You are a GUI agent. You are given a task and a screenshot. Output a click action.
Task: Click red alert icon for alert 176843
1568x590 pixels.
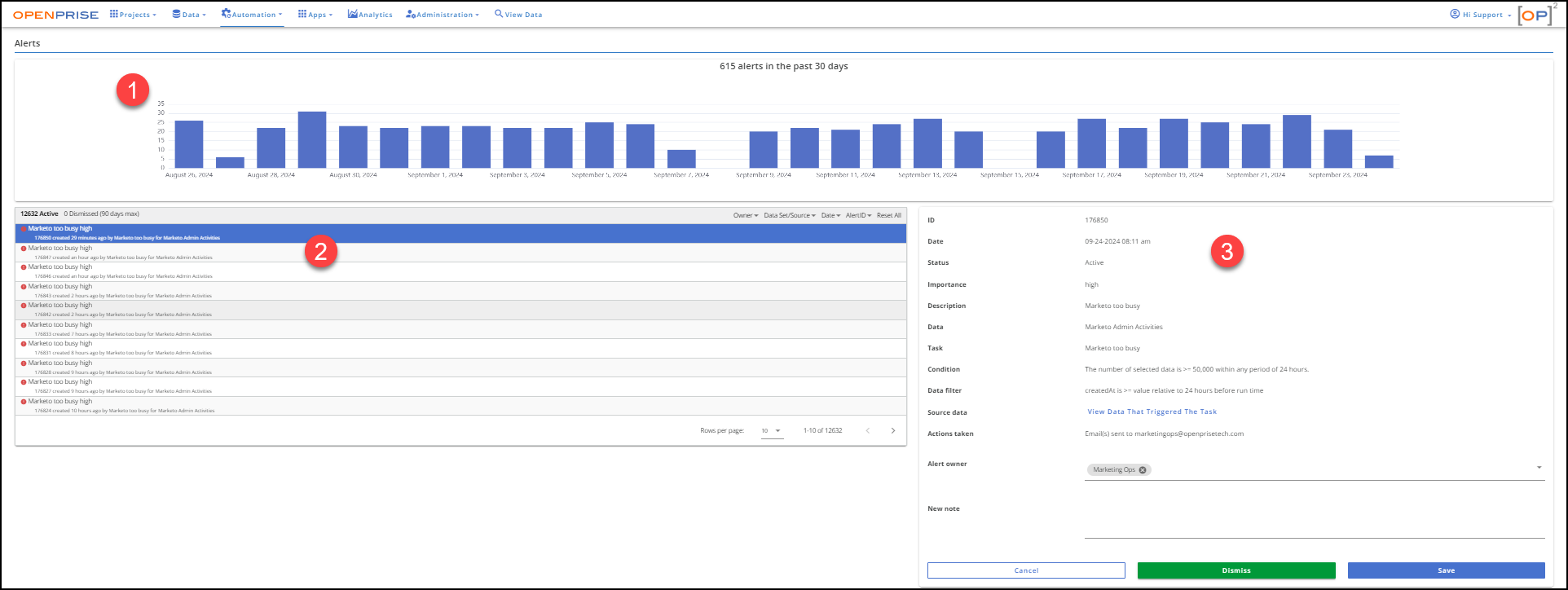[24, 287]
